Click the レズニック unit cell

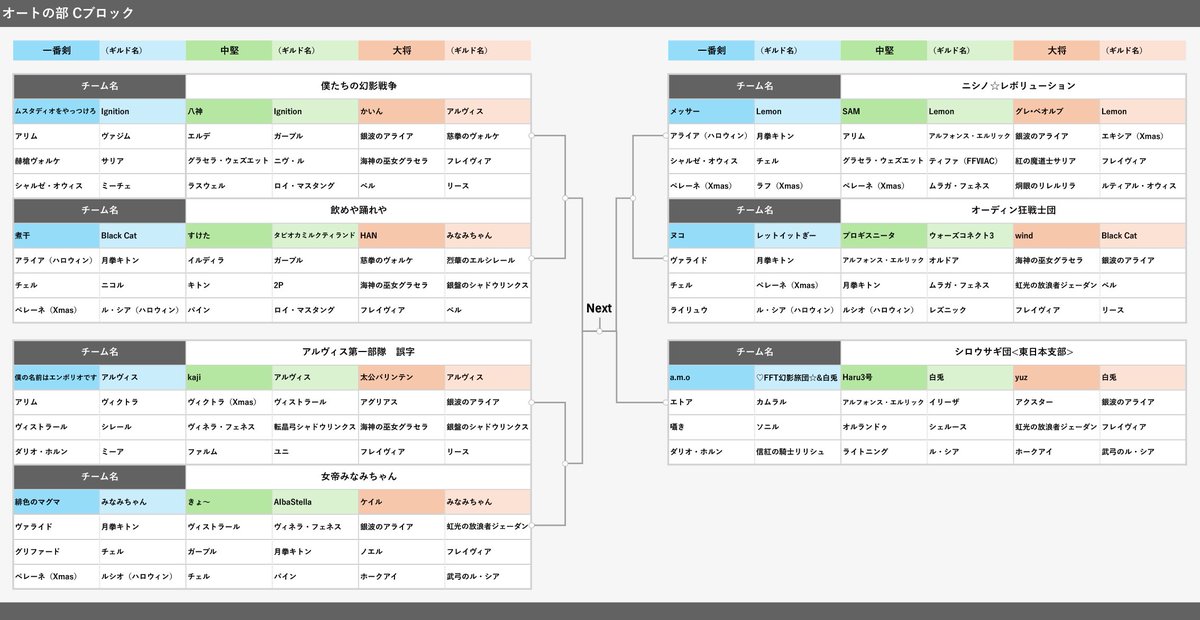point(970,309)
